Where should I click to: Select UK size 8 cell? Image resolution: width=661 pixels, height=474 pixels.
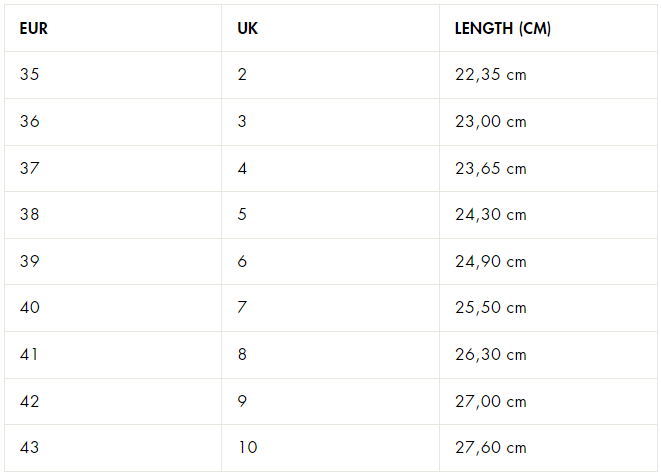242,354
